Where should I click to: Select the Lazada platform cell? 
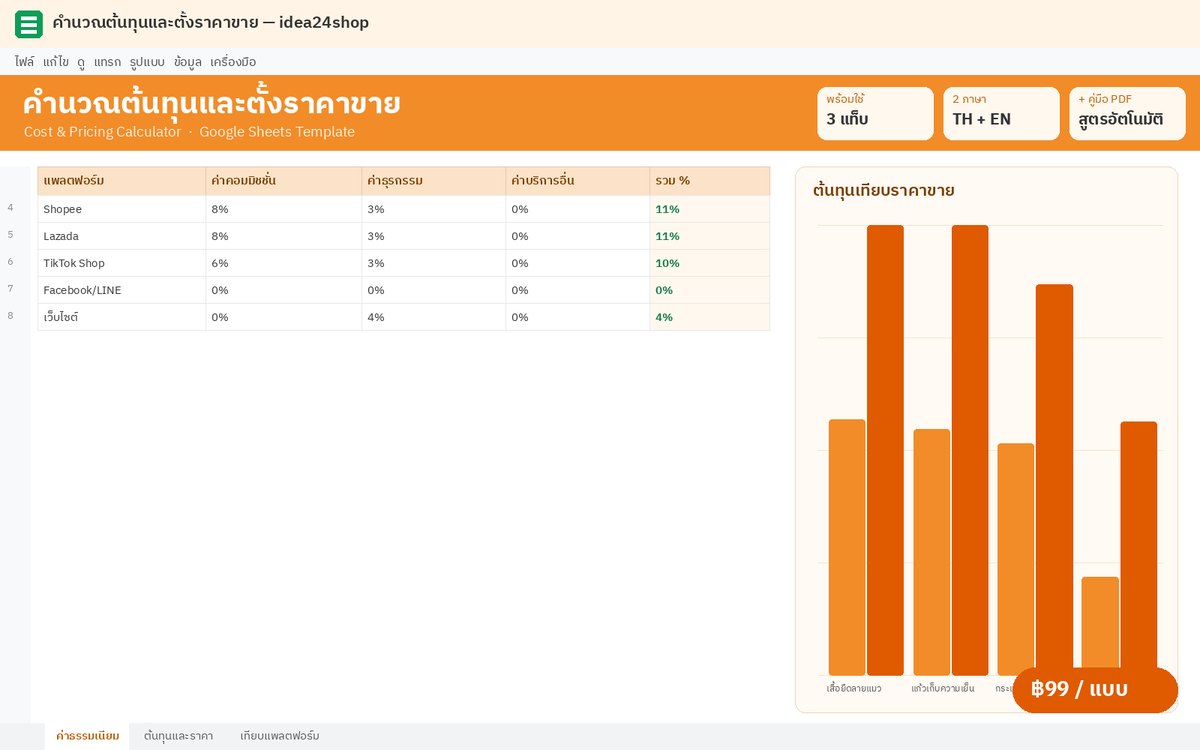[x=122, y=236]
